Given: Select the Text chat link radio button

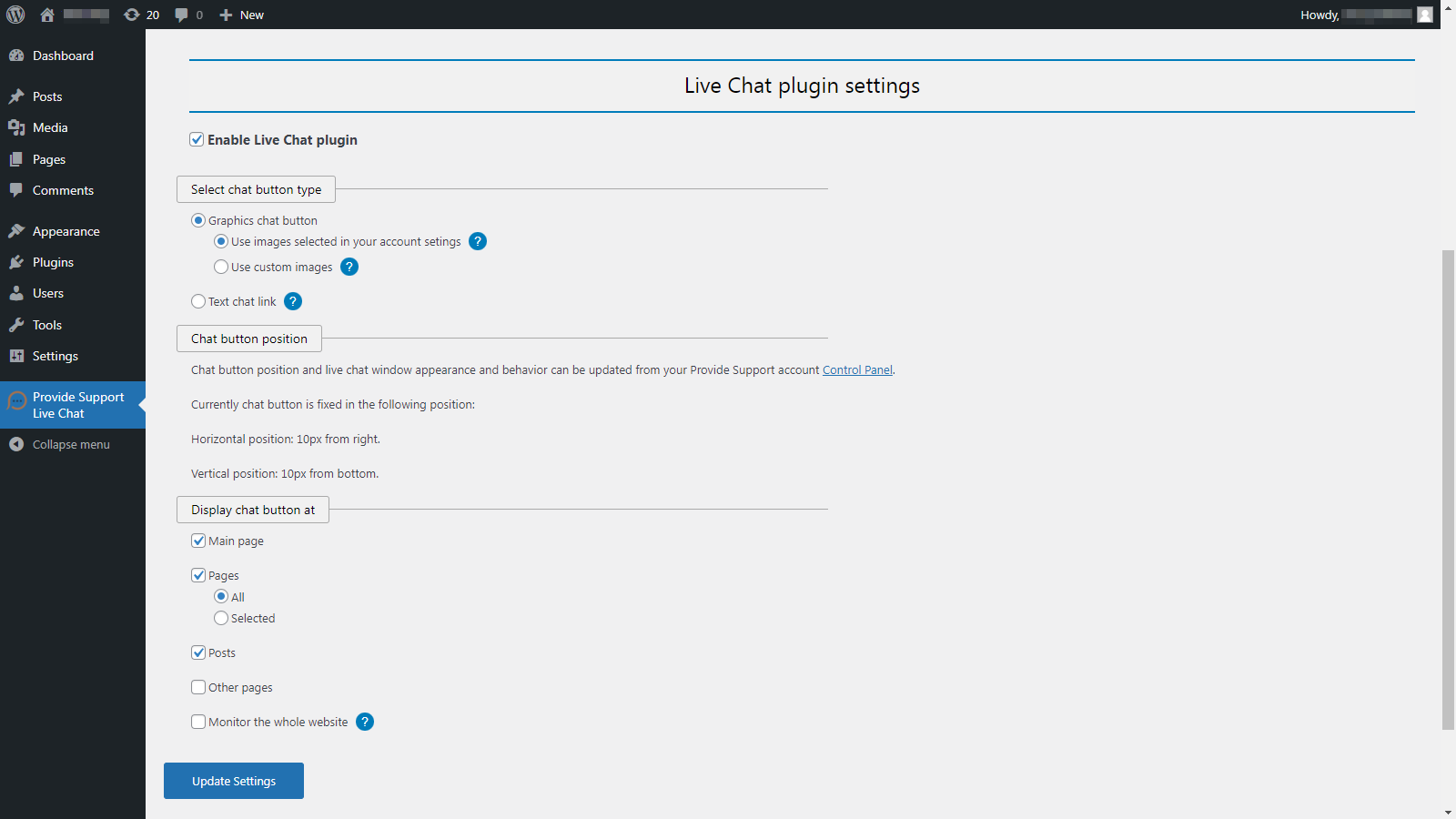Looking at the screenshot, I should coord(198,301).
